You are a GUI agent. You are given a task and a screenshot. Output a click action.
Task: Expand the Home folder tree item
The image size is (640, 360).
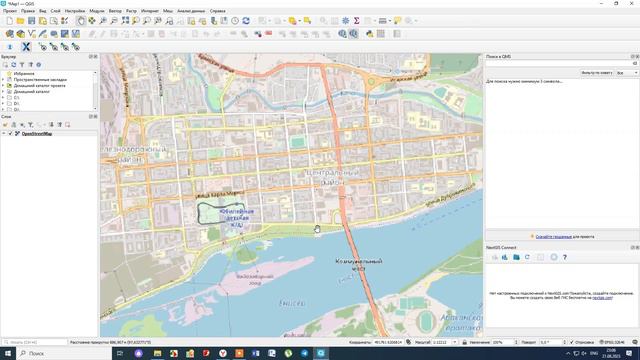point(3,91)
